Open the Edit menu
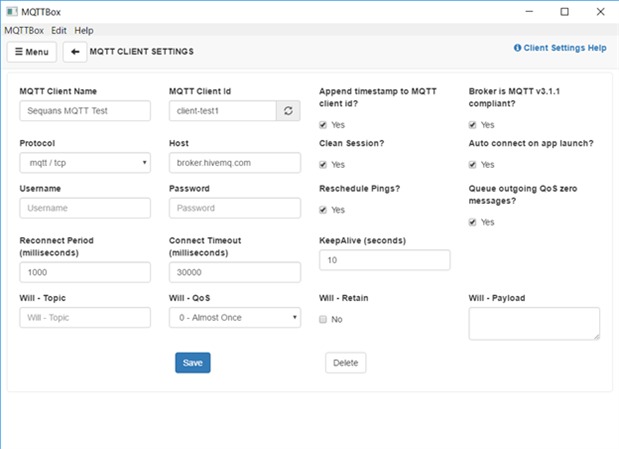Screen dimensions: 619x449 [59, 31]
